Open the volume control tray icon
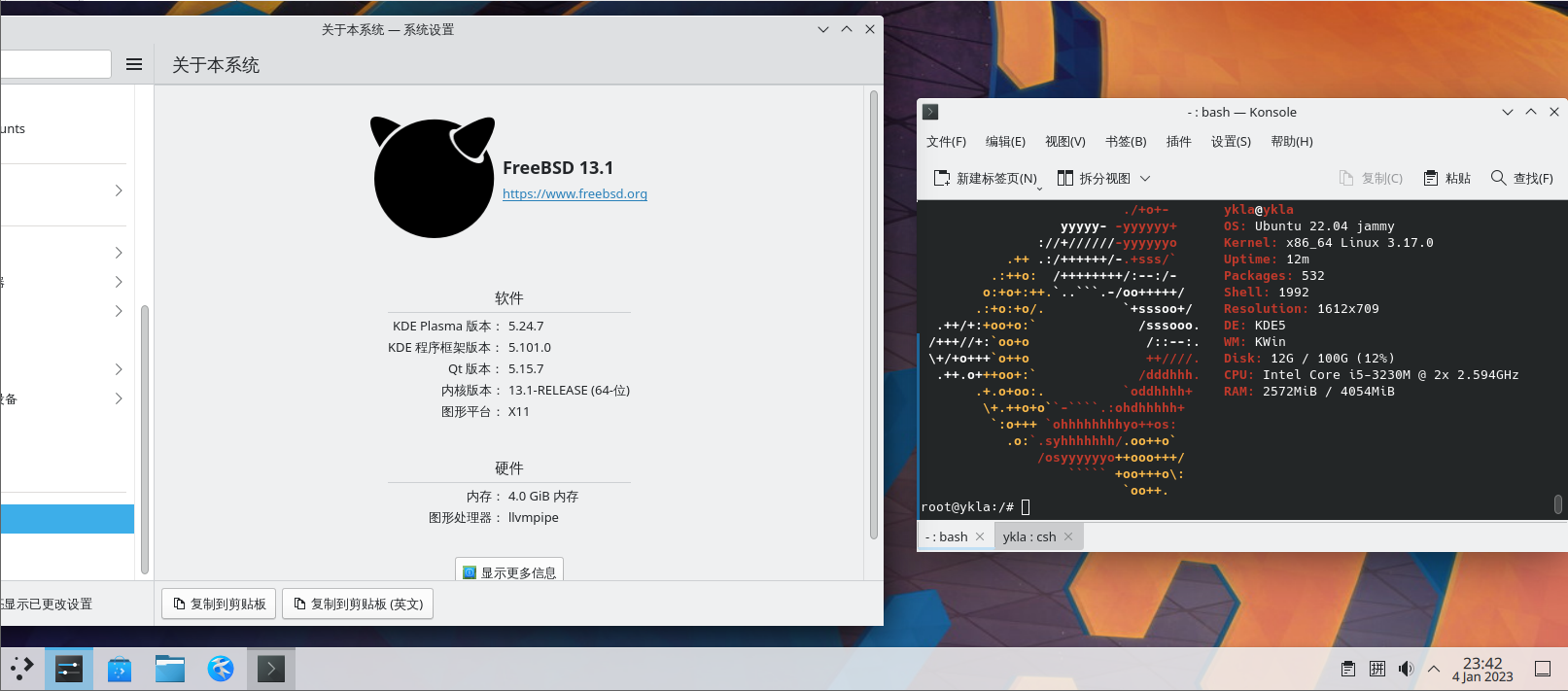The image size is (1568, 691). [1406, 669]
